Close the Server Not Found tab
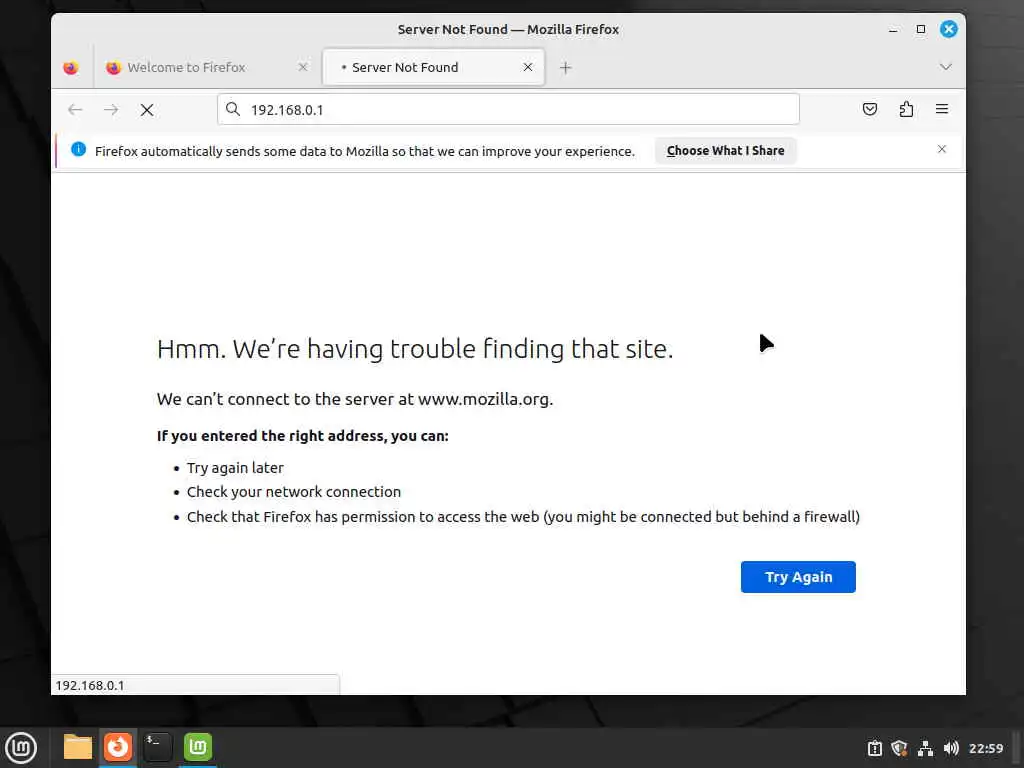Image resolution: width=1024 pixels, height=768 pixels. pyautogui.click(x=528, y=67)
